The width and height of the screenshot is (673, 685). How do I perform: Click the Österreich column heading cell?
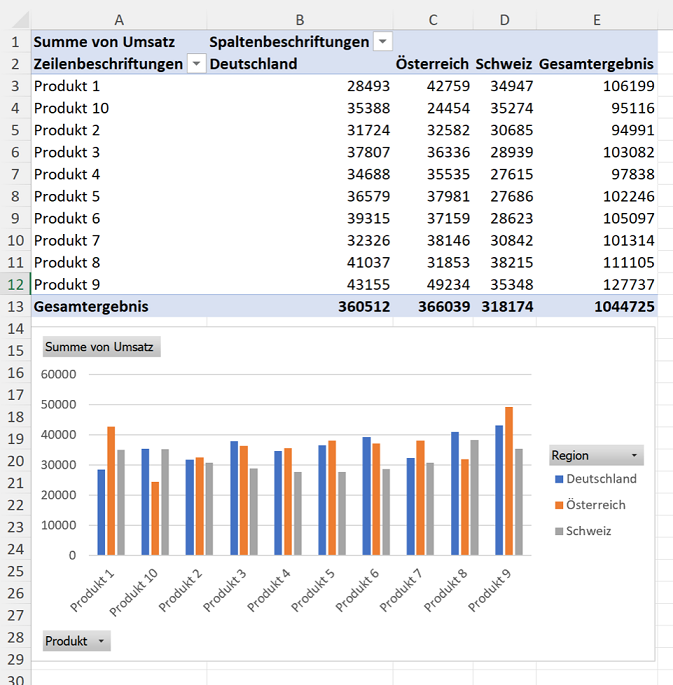tap(433, 64)
